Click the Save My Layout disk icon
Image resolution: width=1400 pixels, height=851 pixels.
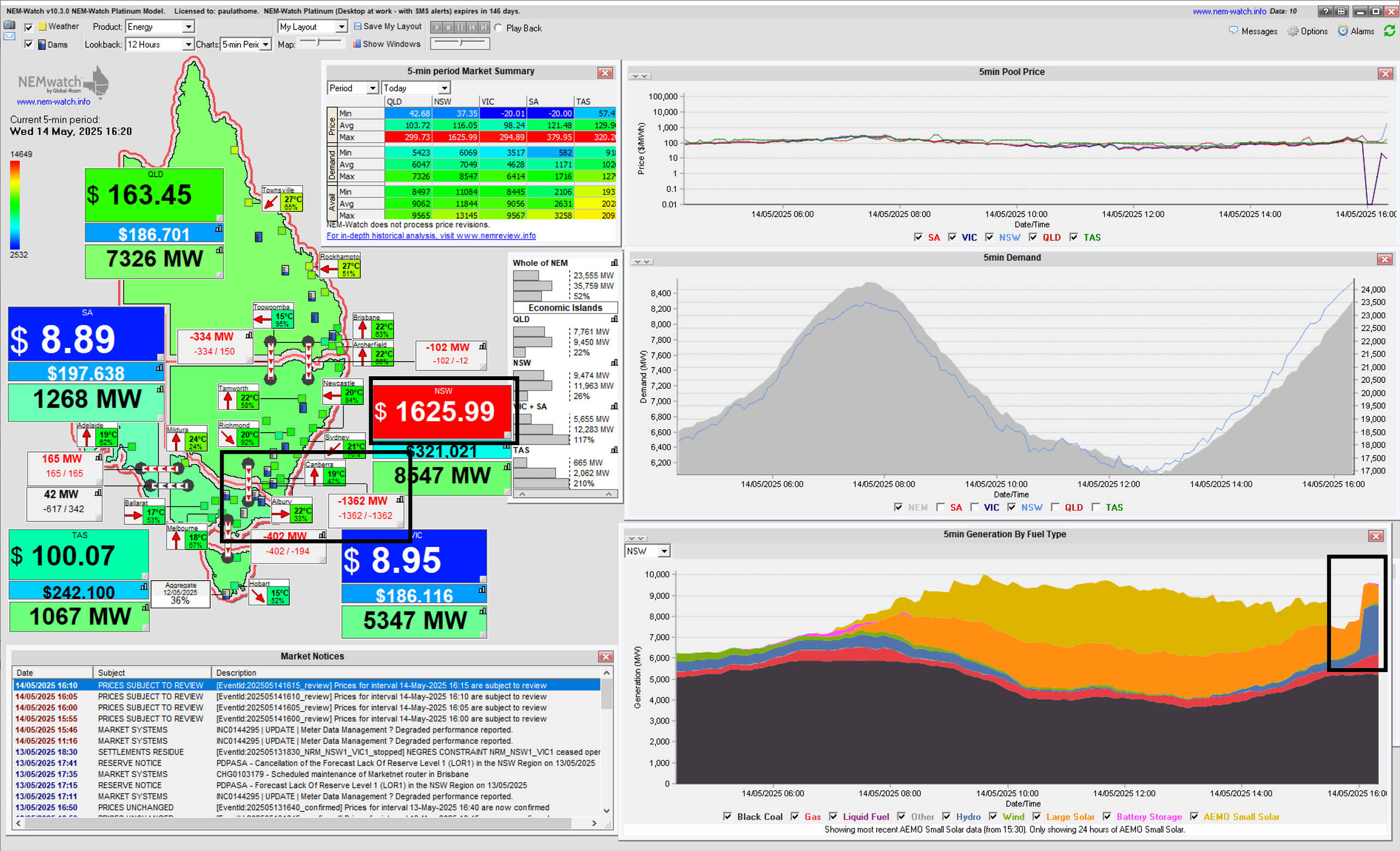tap(358, 26)
